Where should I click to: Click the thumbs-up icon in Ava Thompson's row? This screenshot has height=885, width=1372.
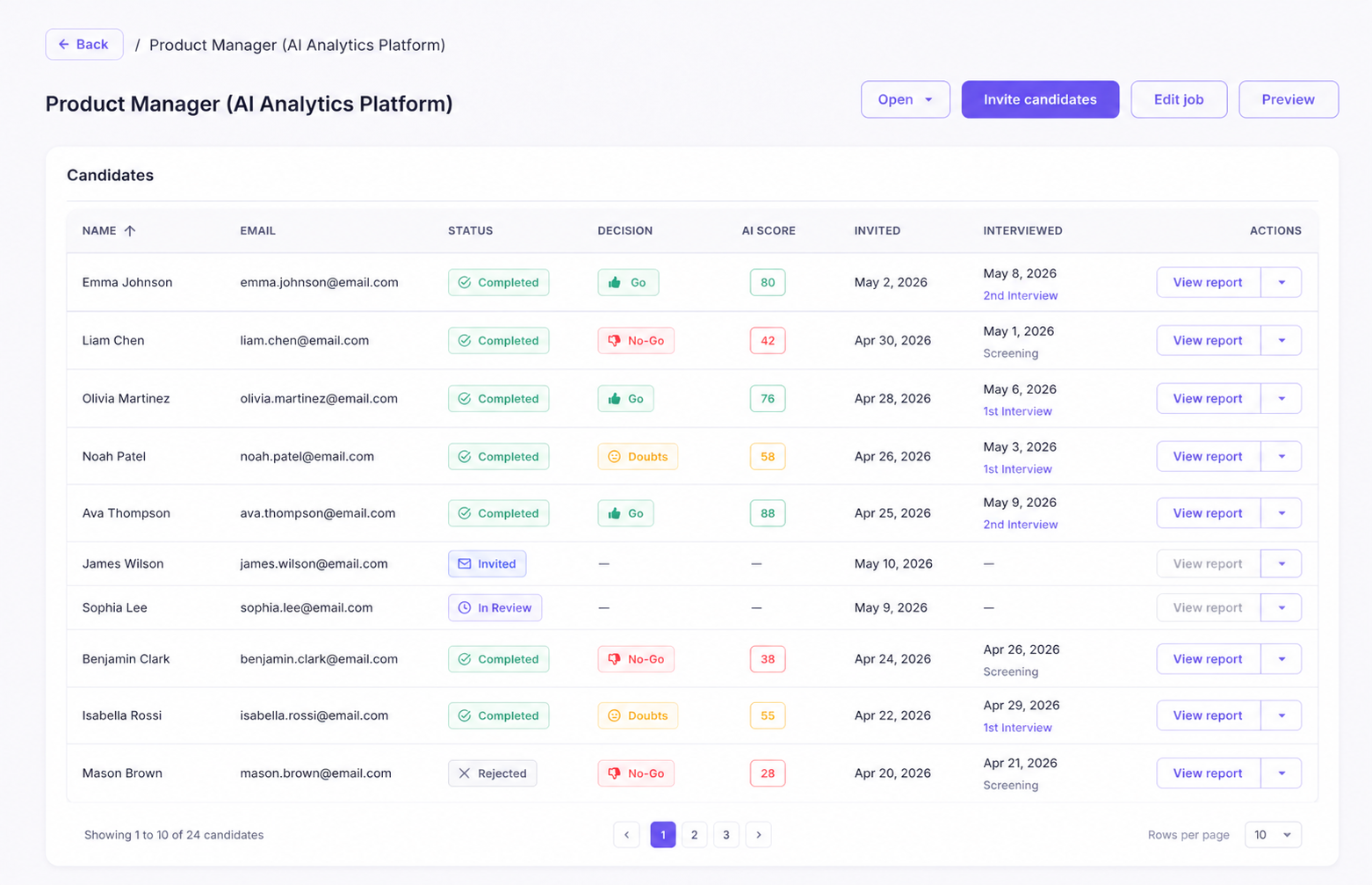615,513
